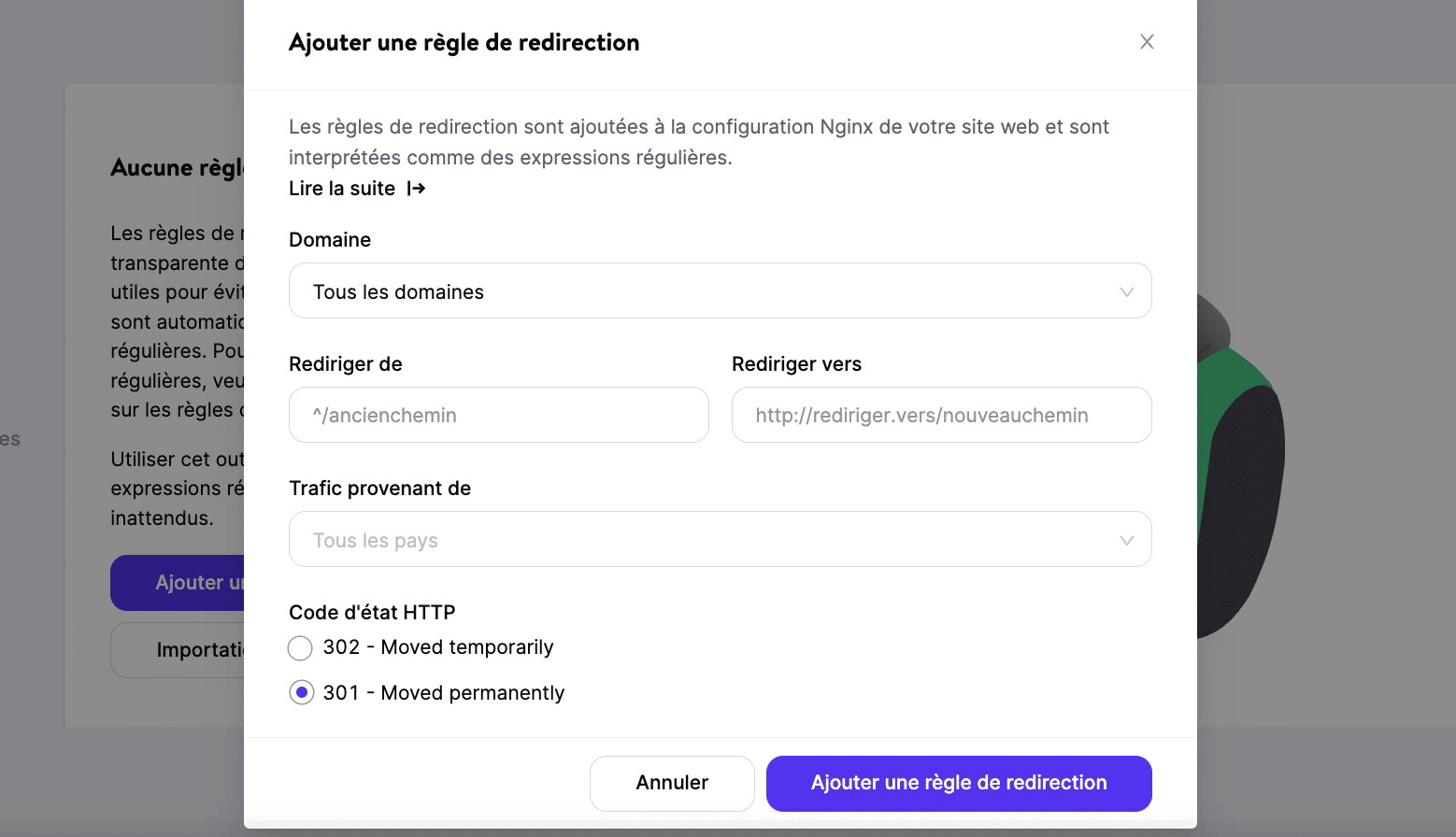Screen dimensions: 1456x837
Task: Click the Rediriger de input field
Action: (498, 415)
